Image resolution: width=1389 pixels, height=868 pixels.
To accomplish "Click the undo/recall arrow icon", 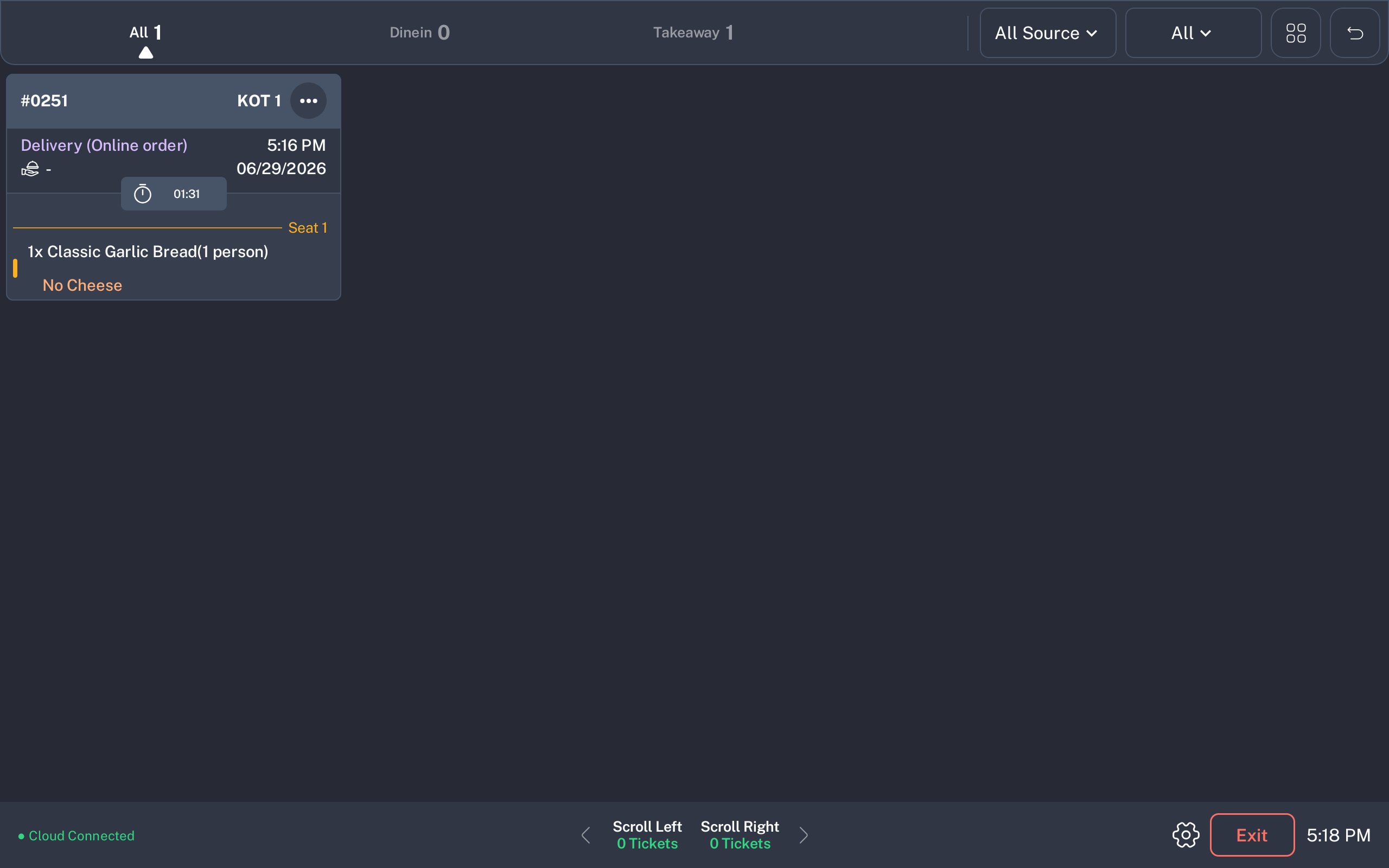I will 1355,33.
